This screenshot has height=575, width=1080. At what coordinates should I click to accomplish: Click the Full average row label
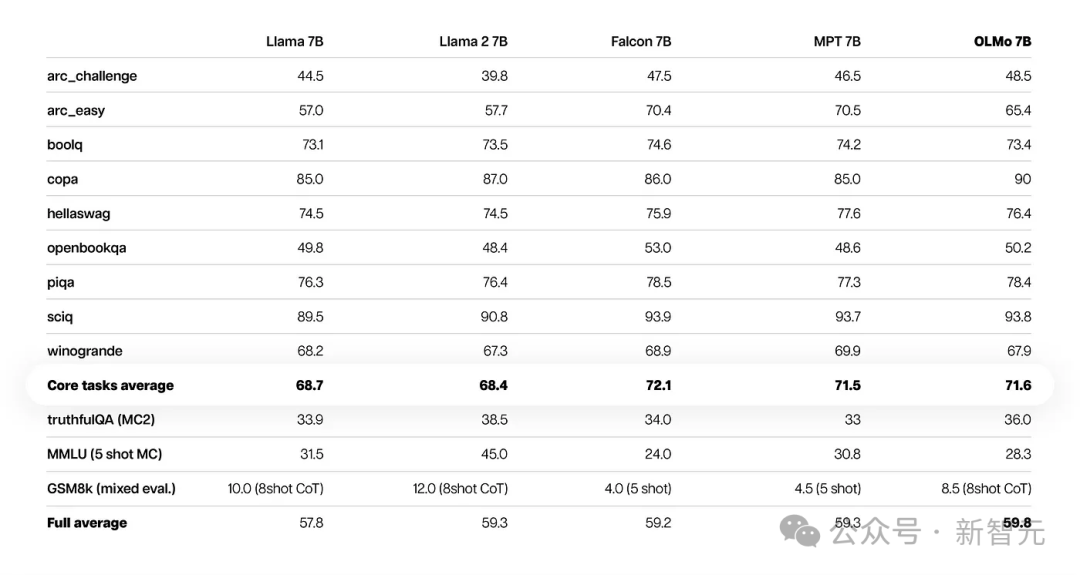click(x=87, y=523)
